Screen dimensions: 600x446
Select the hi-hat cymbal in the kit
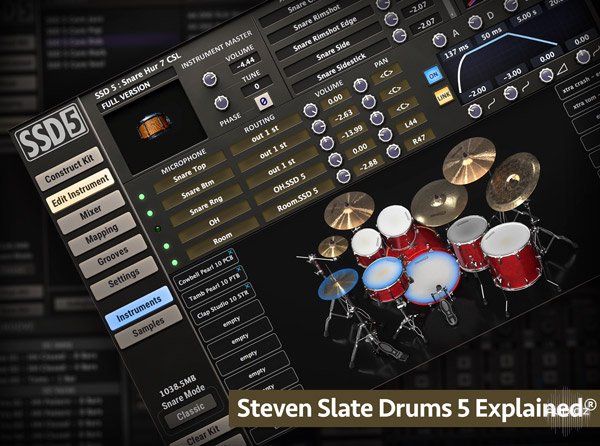pos(338,284)
